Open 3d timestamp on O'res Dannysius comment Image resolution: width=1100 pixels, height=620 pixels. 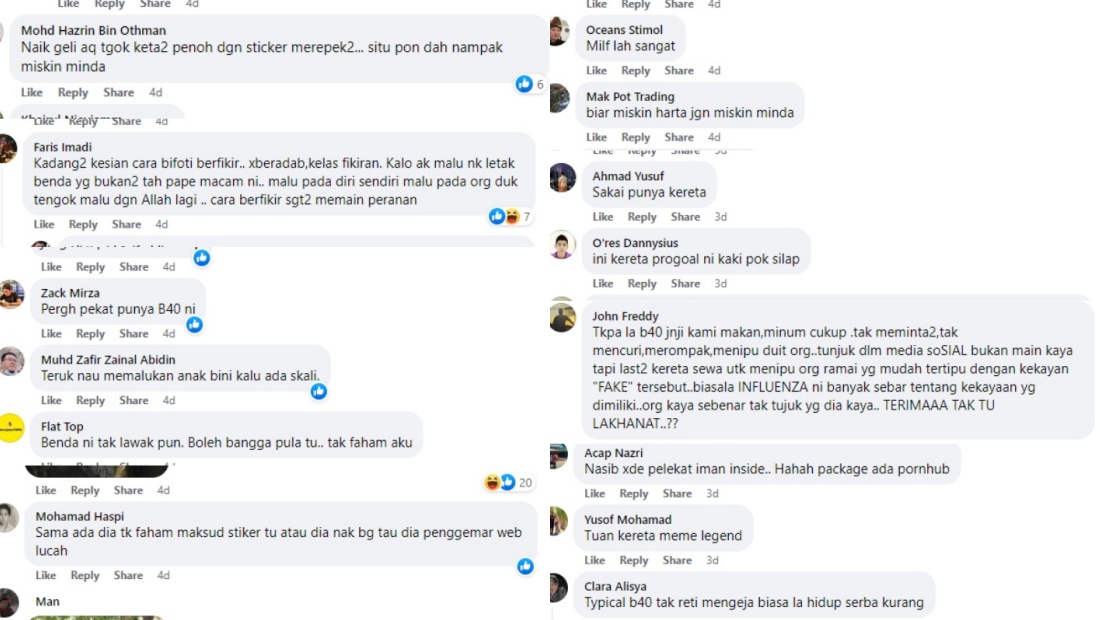pyautogui.click(x=720, y=283)
